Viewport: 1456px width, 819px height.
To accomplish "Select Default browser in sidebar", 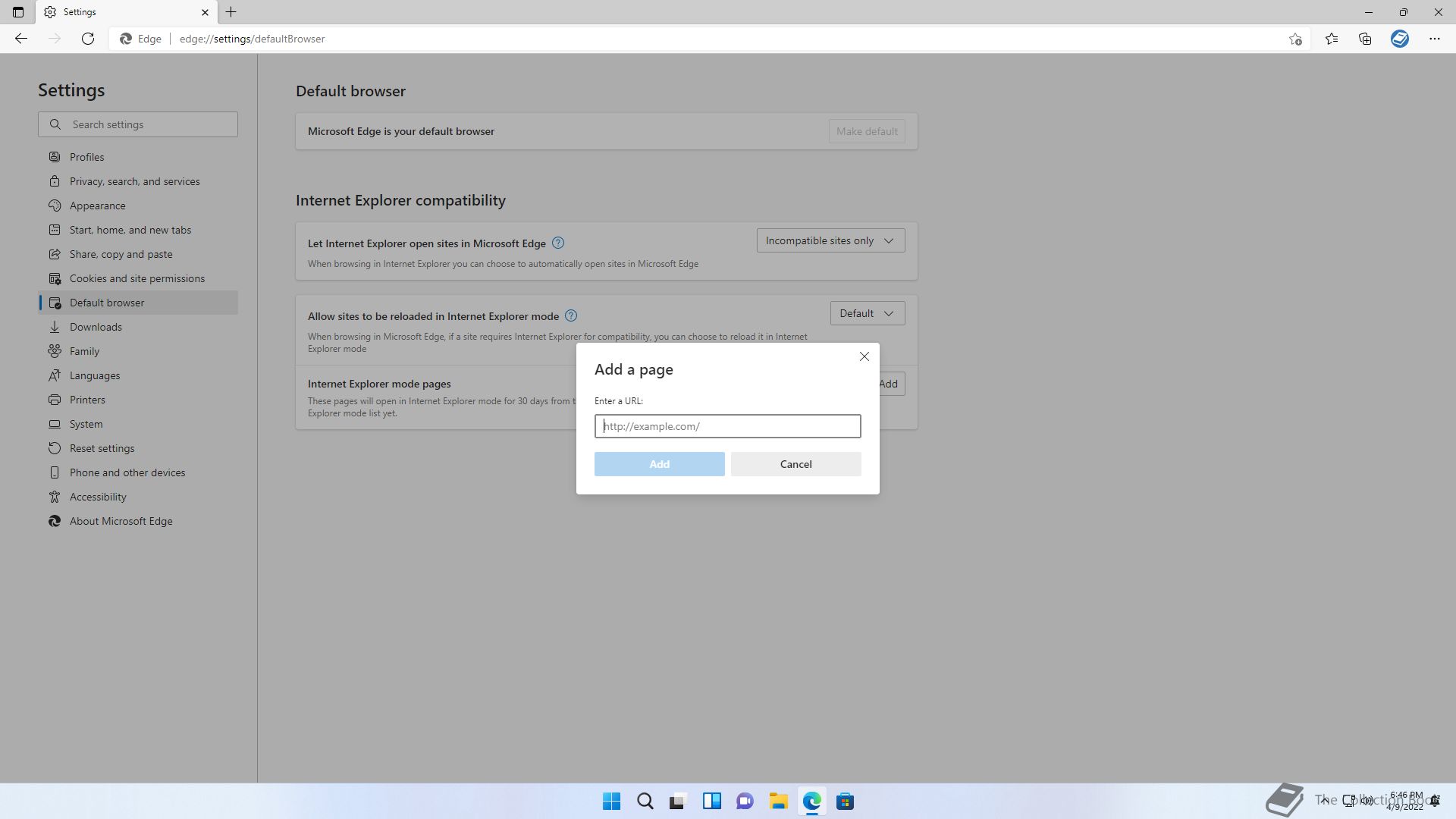I will coord(138,303).
